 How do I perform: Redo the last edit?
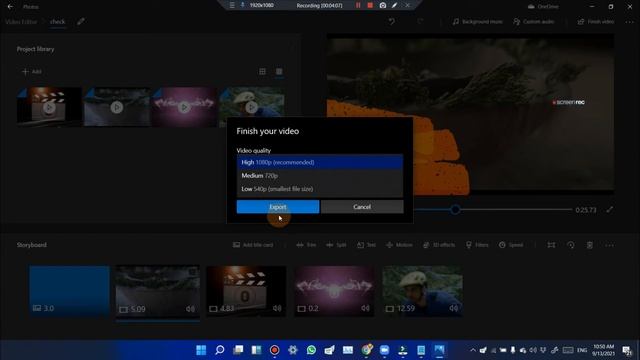pos(420,22)
